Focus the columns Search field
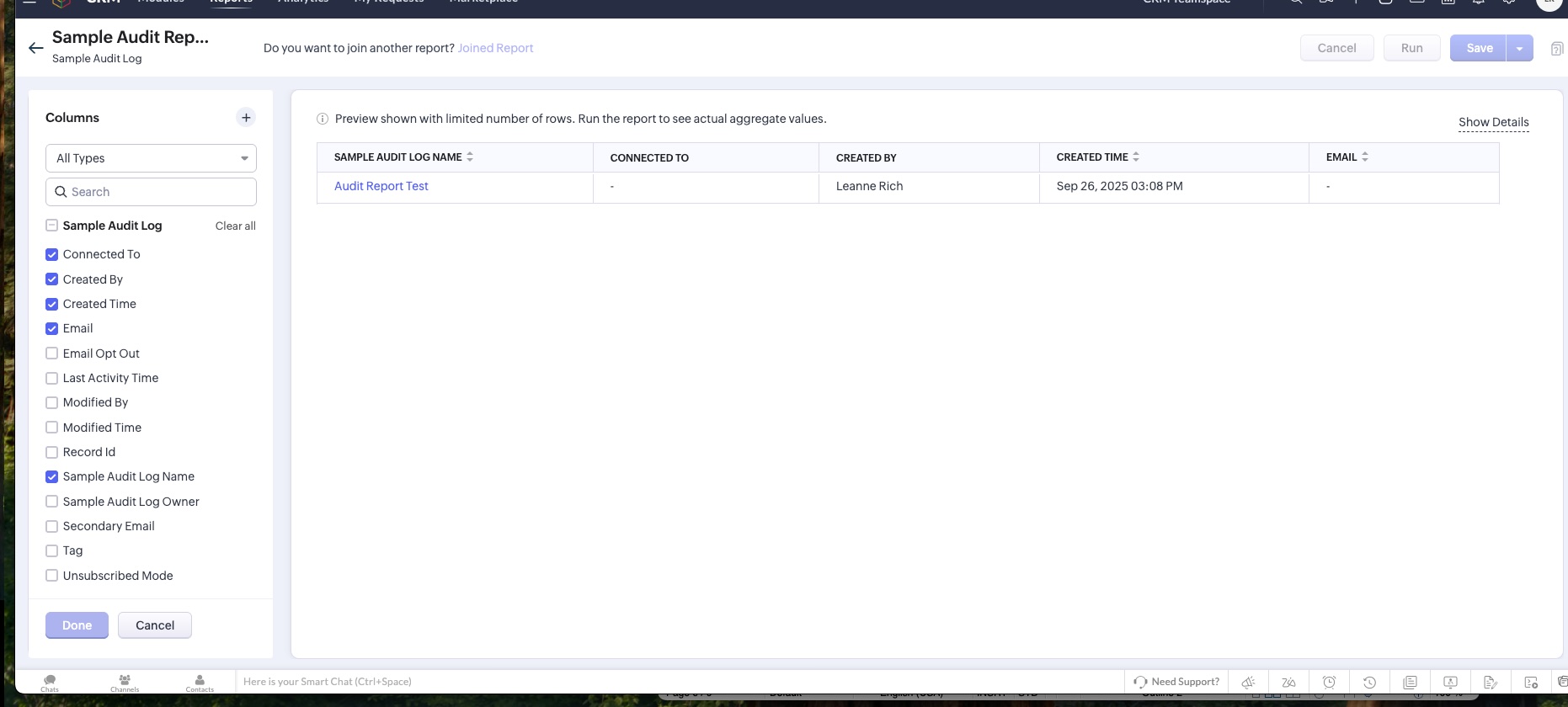 pos(151,192)
